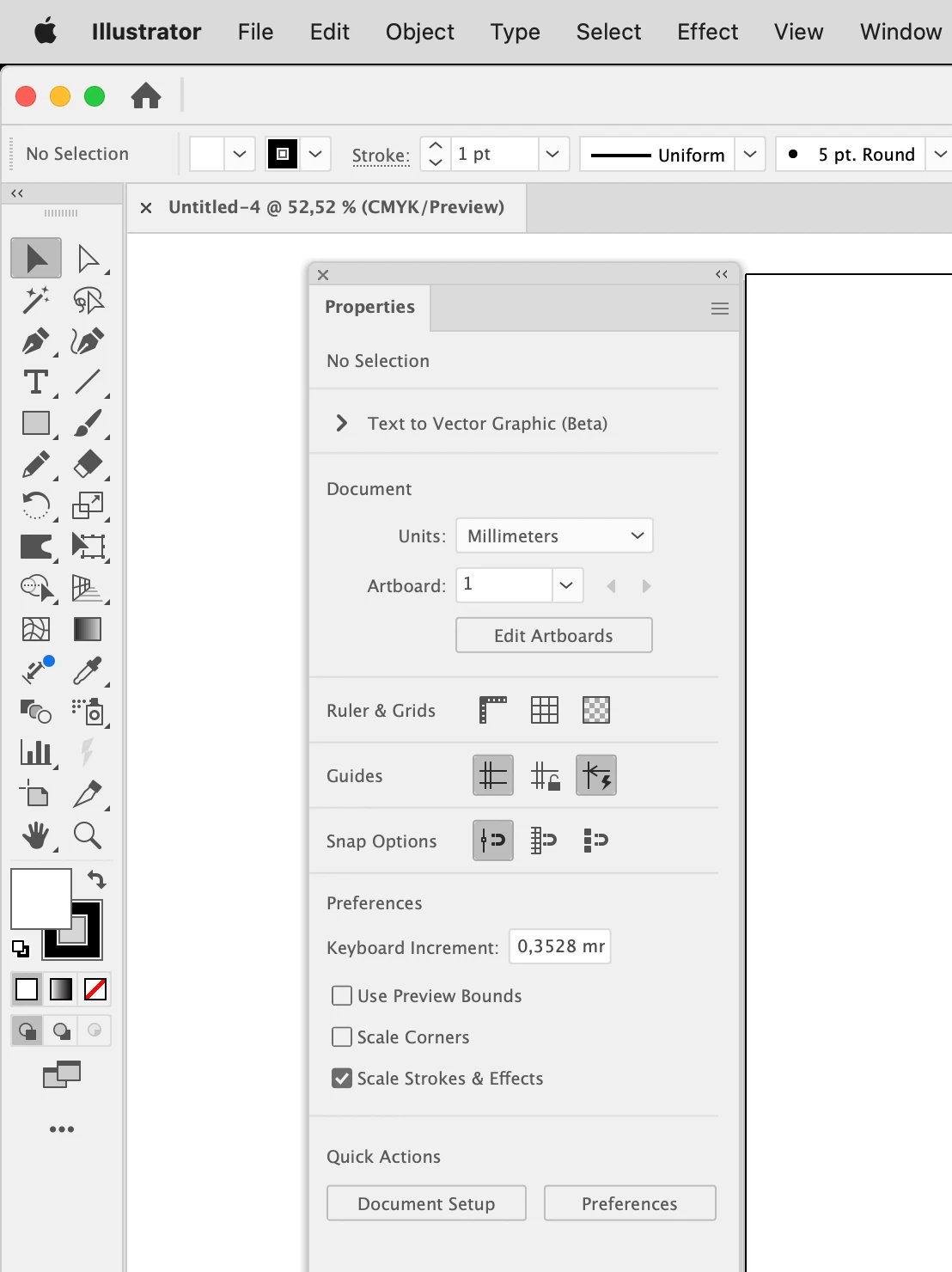Choose the Mesh tool
This screenshot has width=952, height=1272.
click(x=36, y=629)
